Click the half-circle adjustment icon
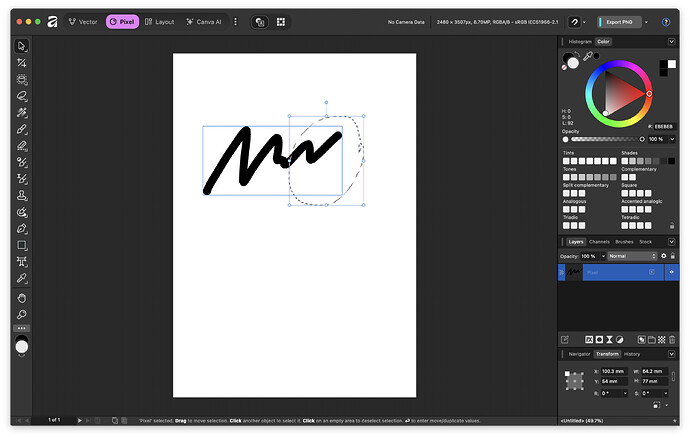Screen dimensions: 690x437 coord(620,340)
